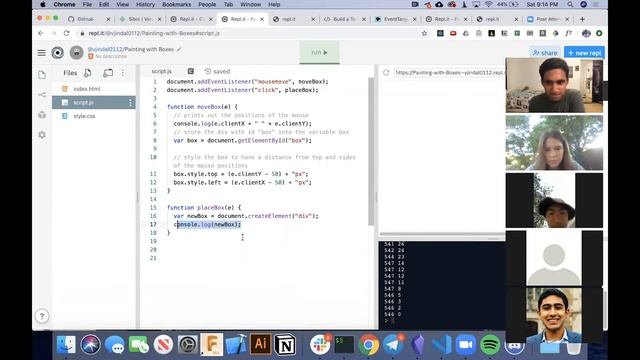This screenshot has width=640, height=360.
Task: Switch to the Github browser tab
Action: click(x=89, y=19)
